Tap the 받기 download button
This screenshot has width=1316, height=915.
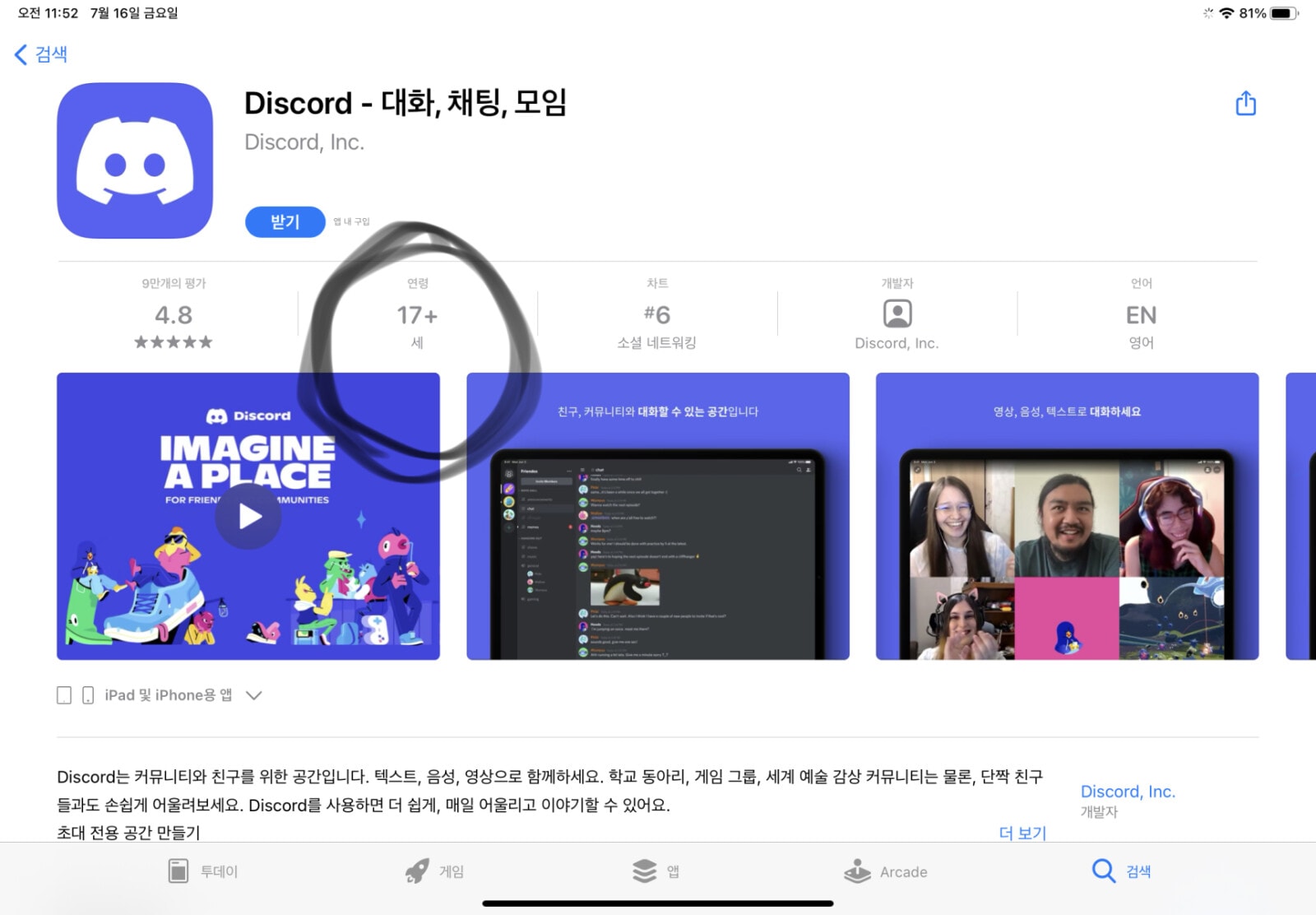pyautogui.click(x=285, y=221)
